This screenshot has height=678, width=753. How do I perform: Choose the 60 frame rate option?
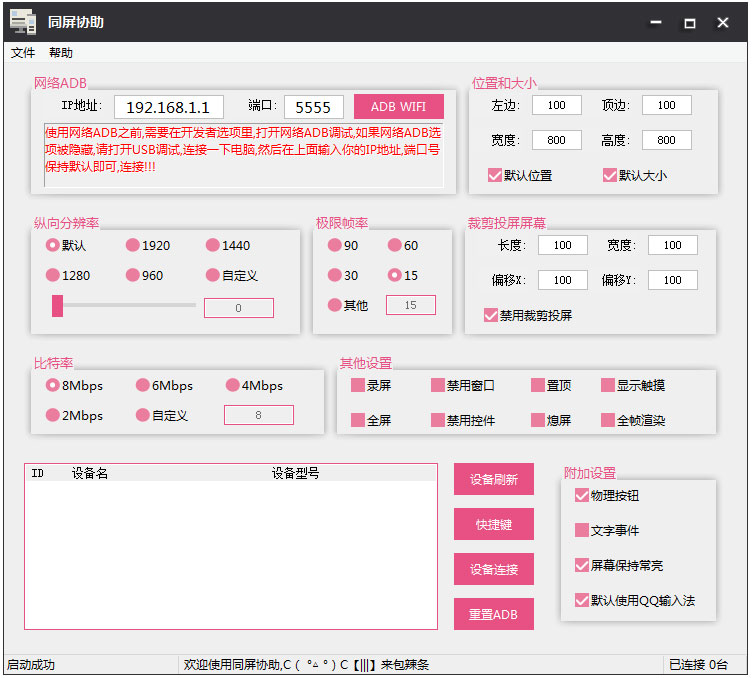pos(395,245)
